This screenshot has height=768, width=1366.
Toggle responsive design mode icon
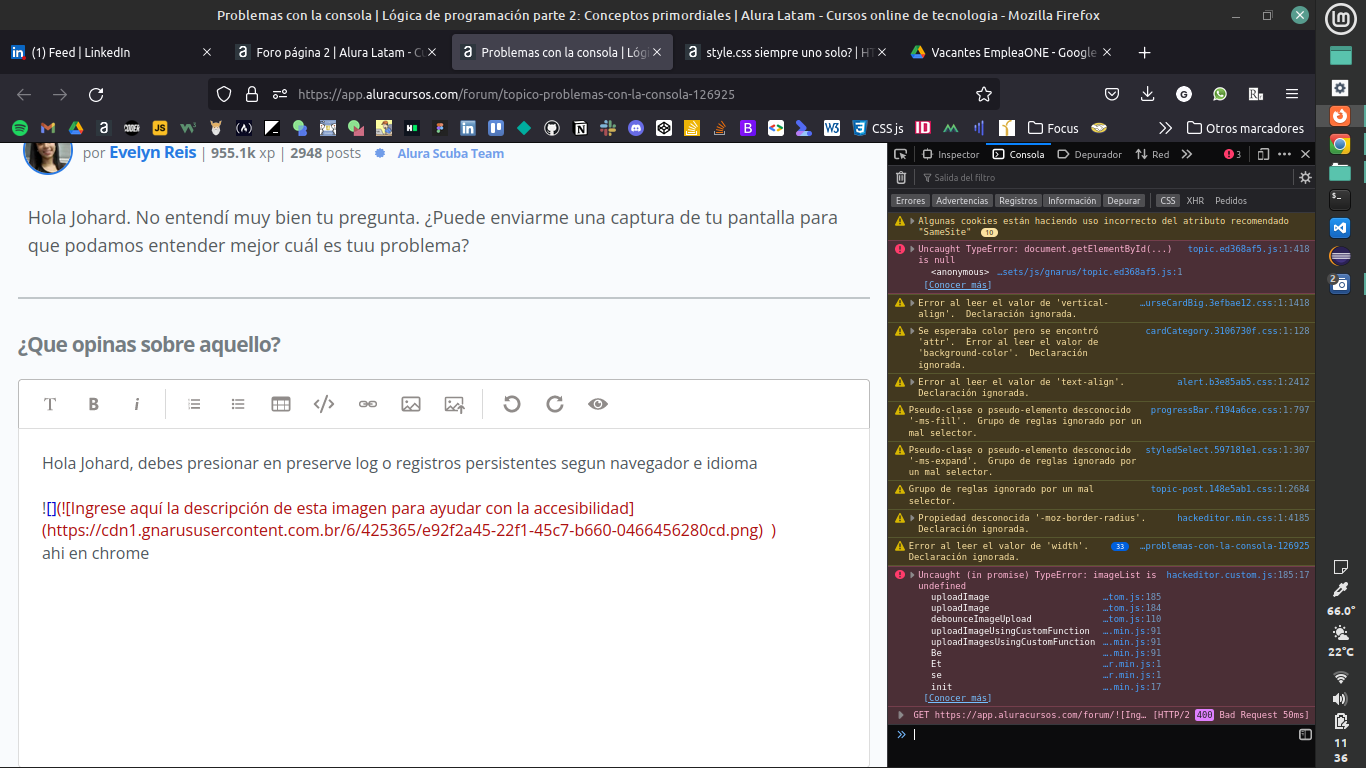click(1263, 154)
